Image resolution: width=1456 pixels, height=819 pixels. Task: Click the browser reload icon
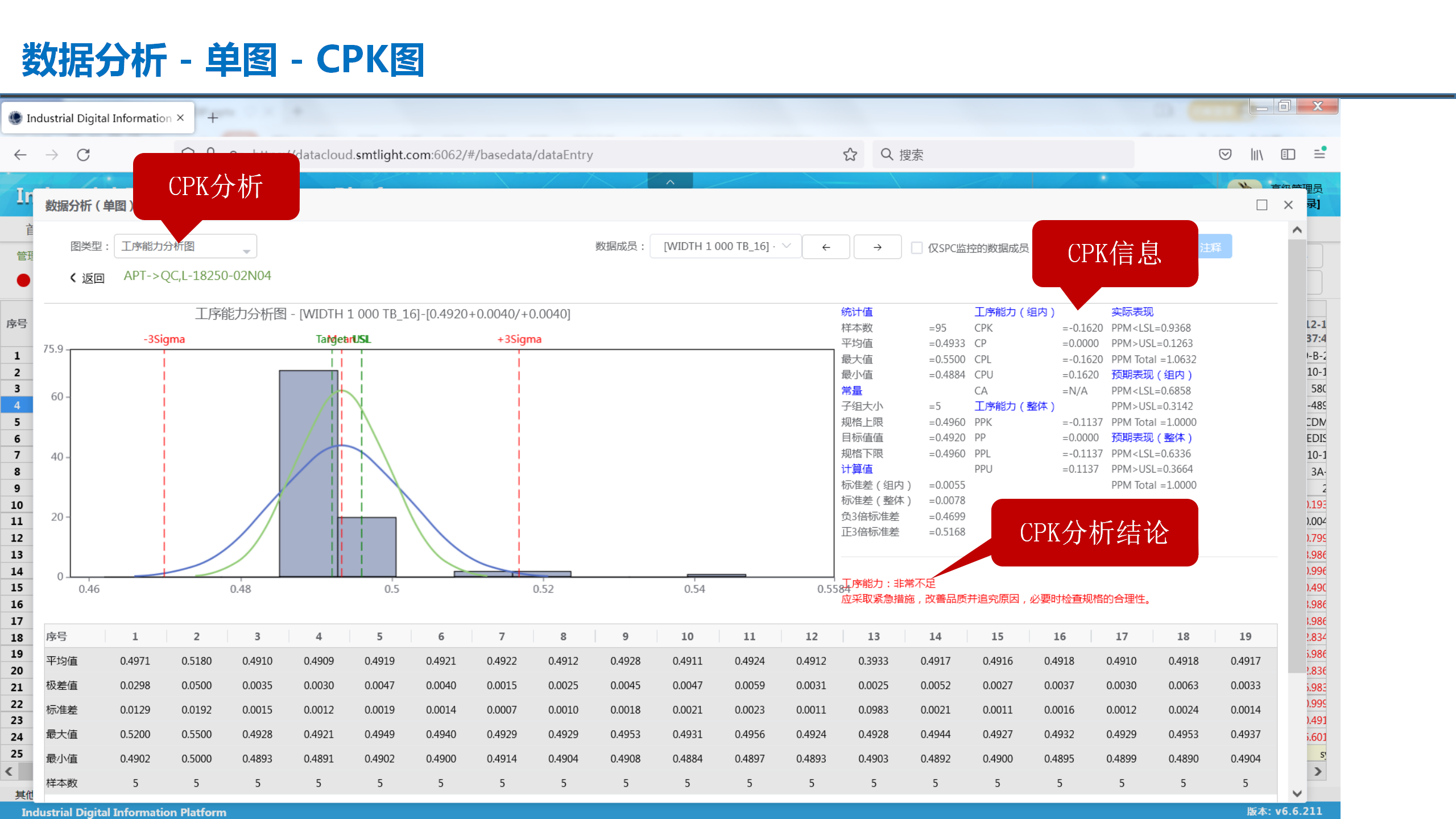point(84,155)
